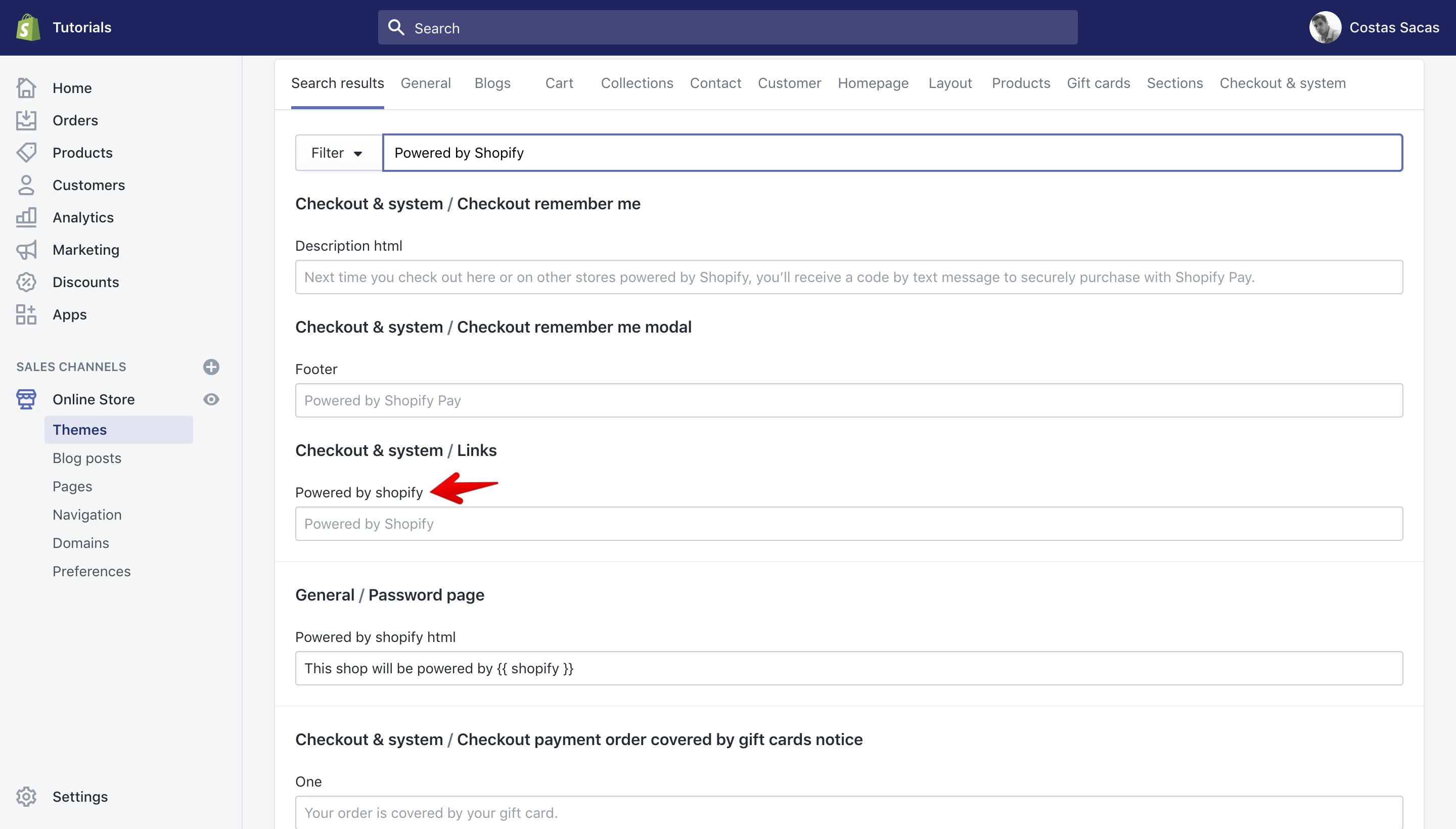The width and height of the screenshot is (1456, 829).
Task: Open the Layout tab
Action: [x=950, y=83]
